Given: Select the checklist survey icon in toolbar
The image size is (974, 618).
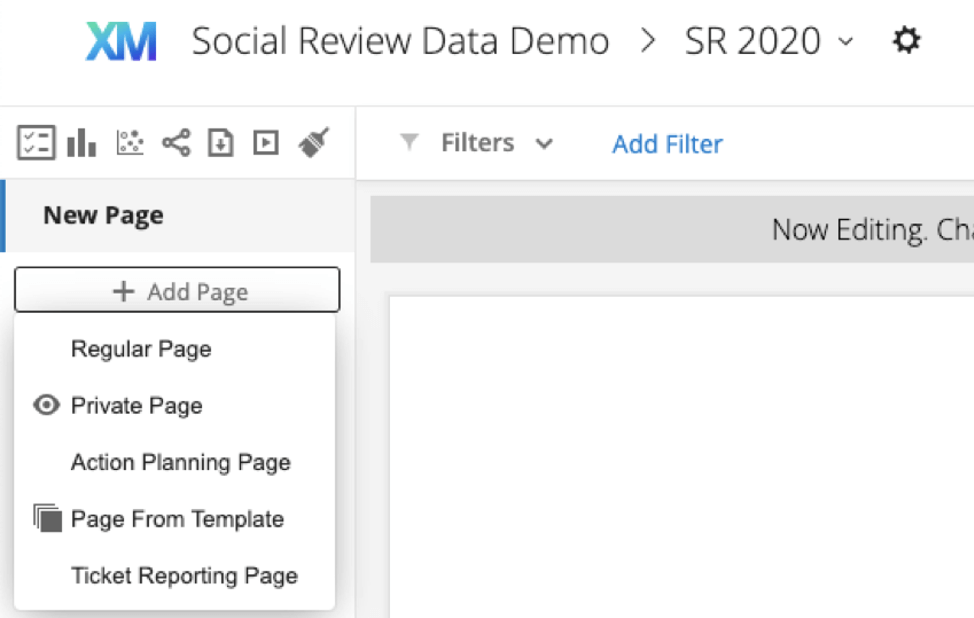Looking at the screenshot, I should [x=37, y=142].
